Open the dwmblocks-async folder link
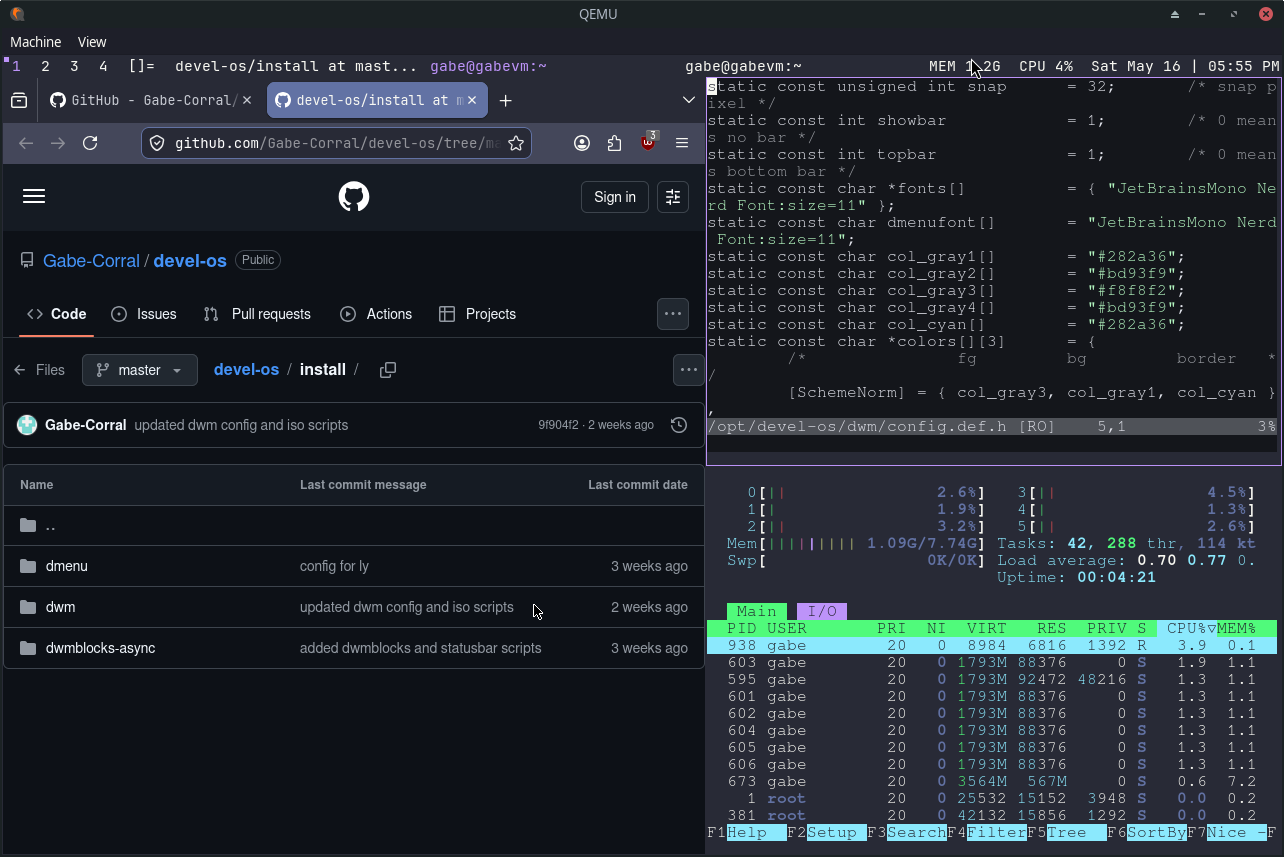 tap(101, 648)
